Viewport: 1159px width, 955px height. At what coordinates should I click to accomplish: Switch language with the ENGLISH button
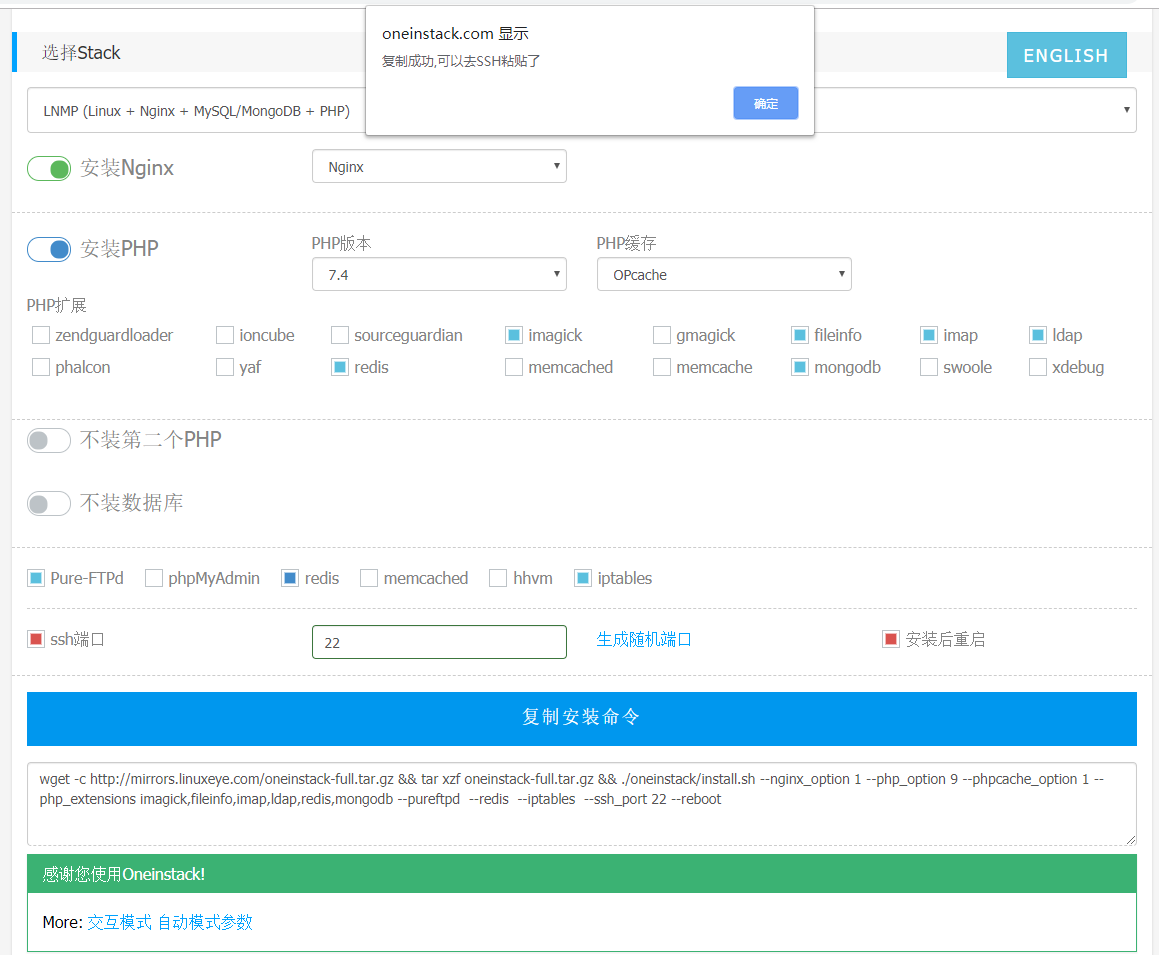click(1065, 55)
